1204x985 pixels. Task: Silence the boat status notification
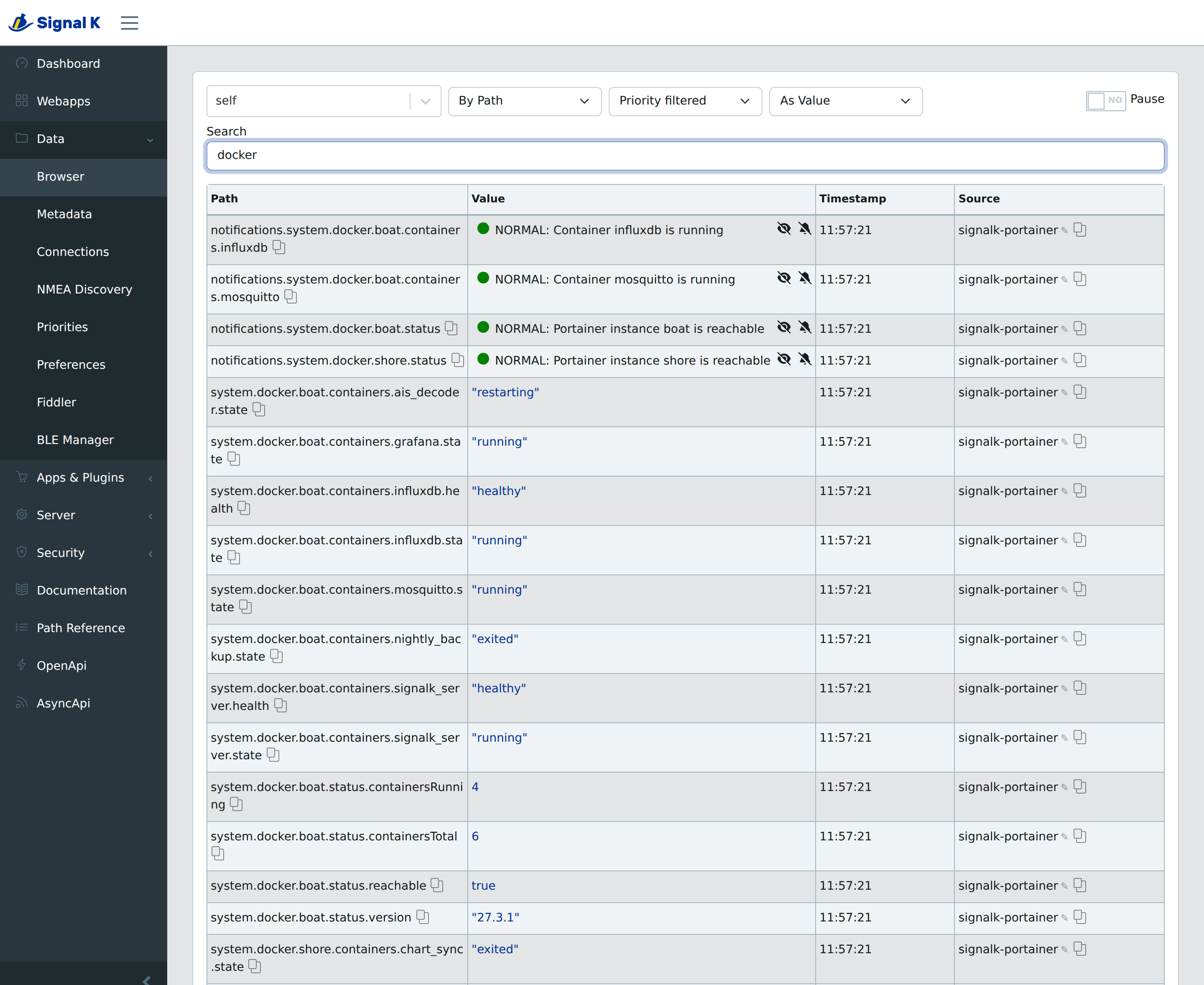[x=805, y=327]
